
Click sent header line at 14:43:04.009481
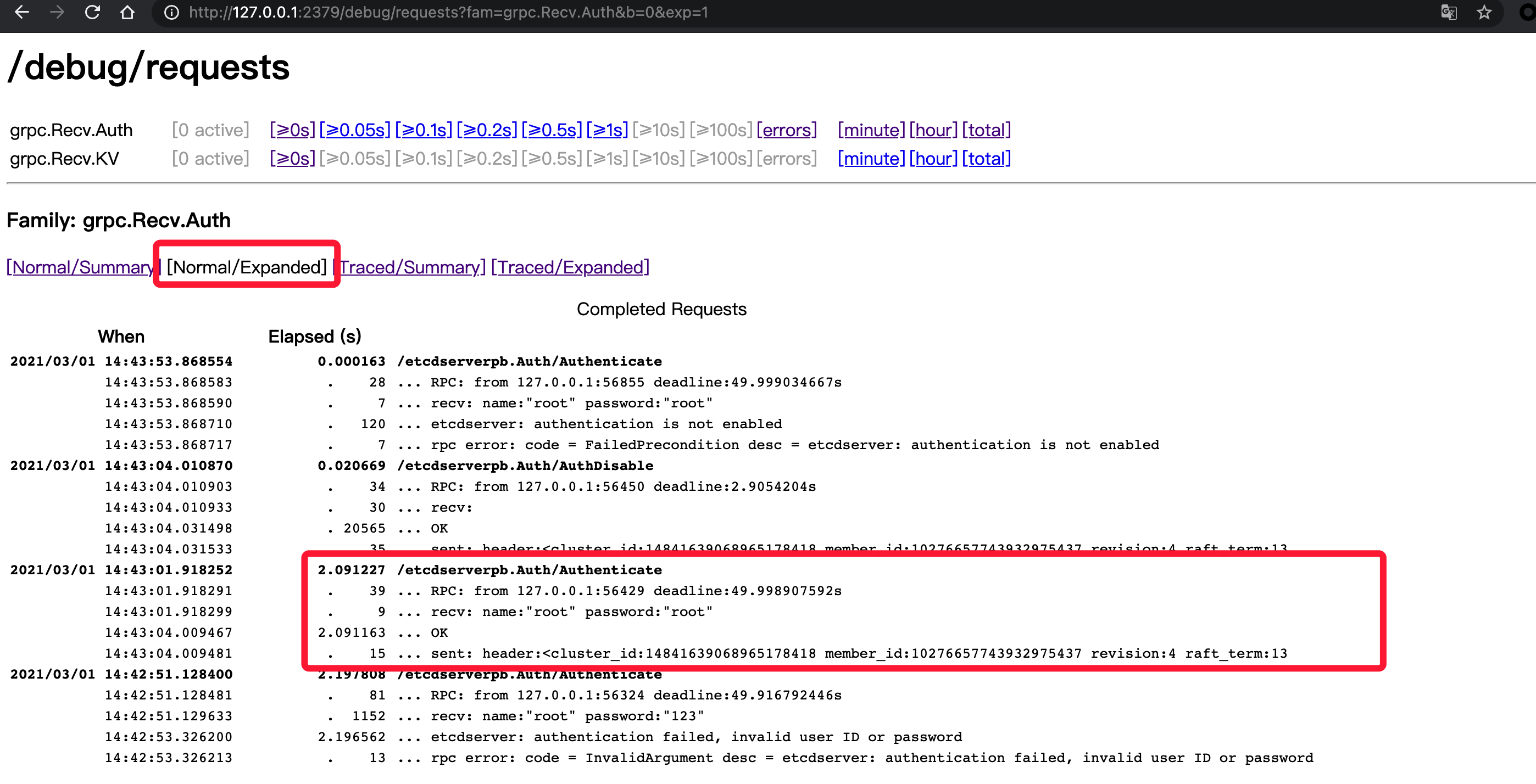[859, 653]
